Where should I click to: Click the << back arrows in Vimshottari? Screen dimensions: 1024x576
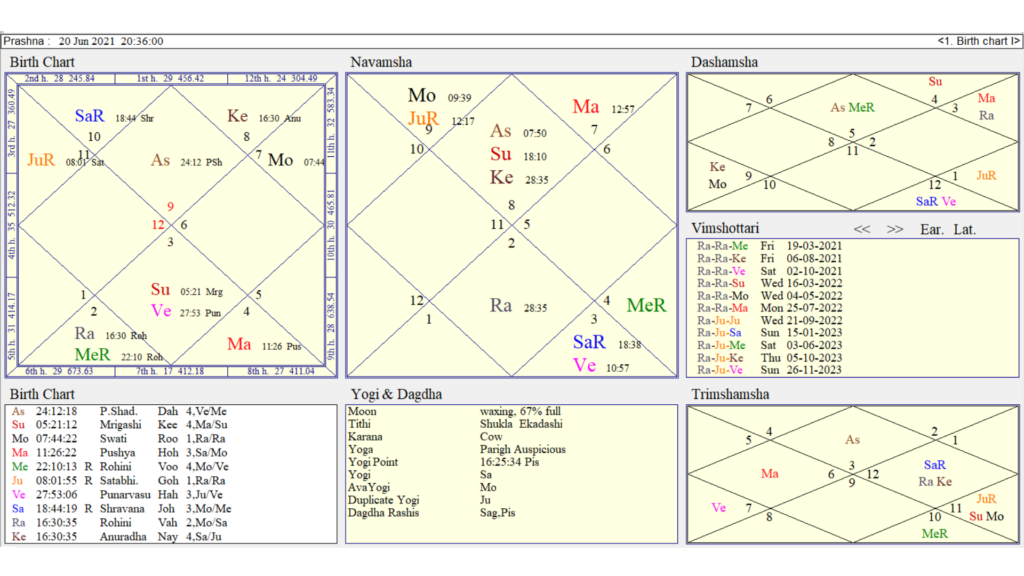point(861,229)
